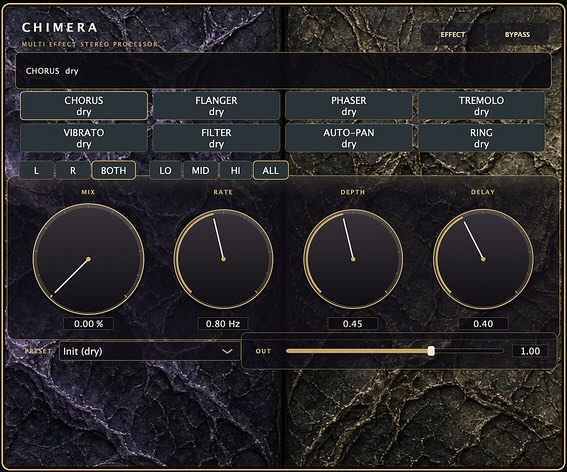The height and width of the screenshot is (472, 567).
Task: Open the Init (dry) preset dropdown
Action: click(x=149, y=351)
